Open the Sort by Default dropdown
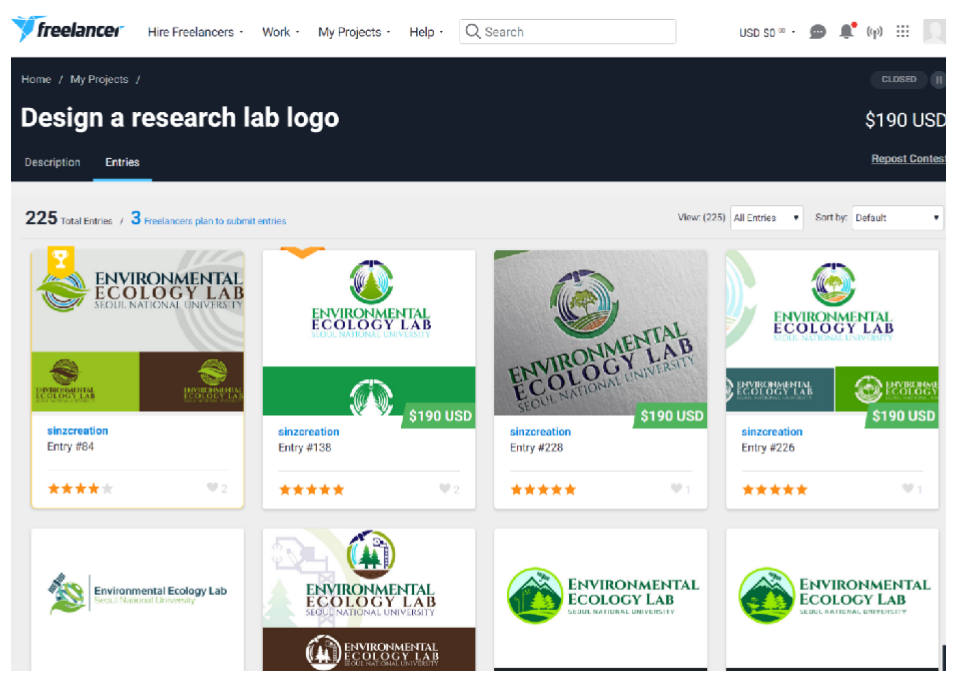The image size is (958, 689). [898, 217]
